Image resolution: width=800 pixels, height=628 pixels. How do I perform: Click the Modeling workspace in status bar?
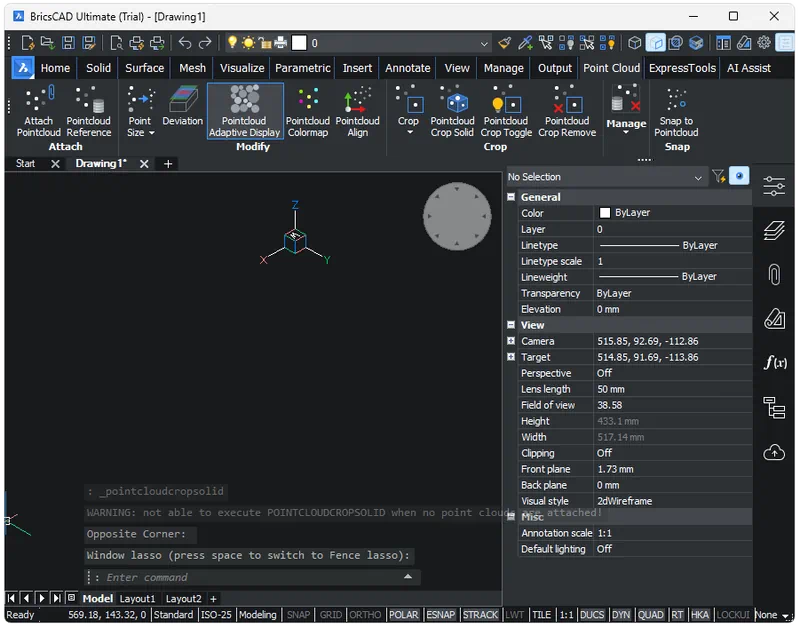pyautogui.click(x=258, y=615)
